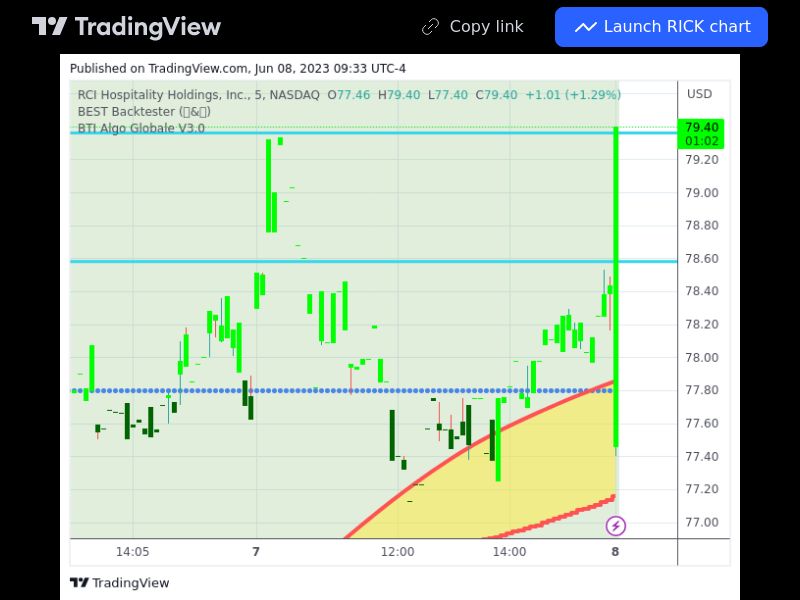
Task: Click the 79.20 price axis label
Action: (702, 160)
